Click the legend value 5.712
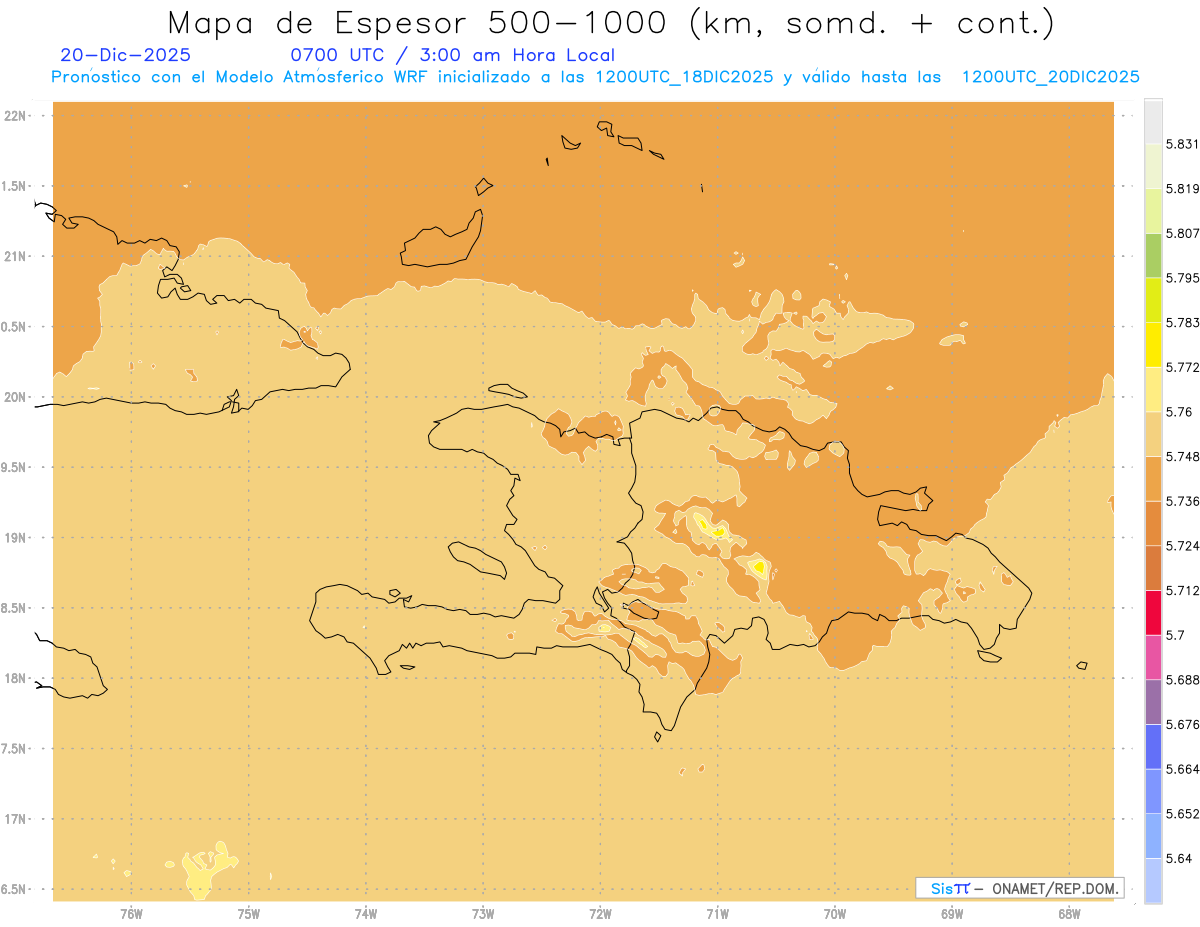 1182,590
